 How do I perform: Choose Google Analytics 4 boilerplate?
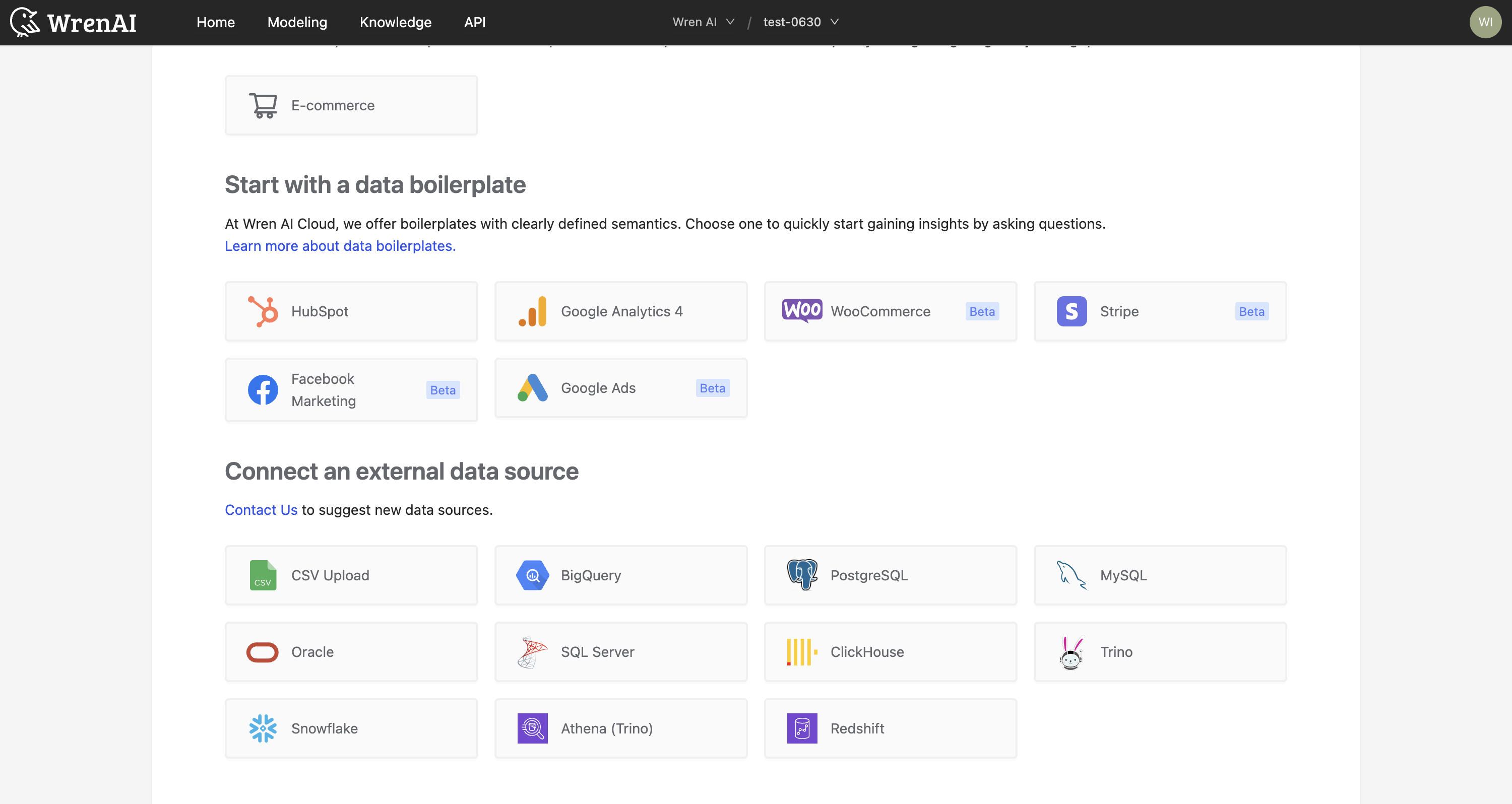pos(621,312)
